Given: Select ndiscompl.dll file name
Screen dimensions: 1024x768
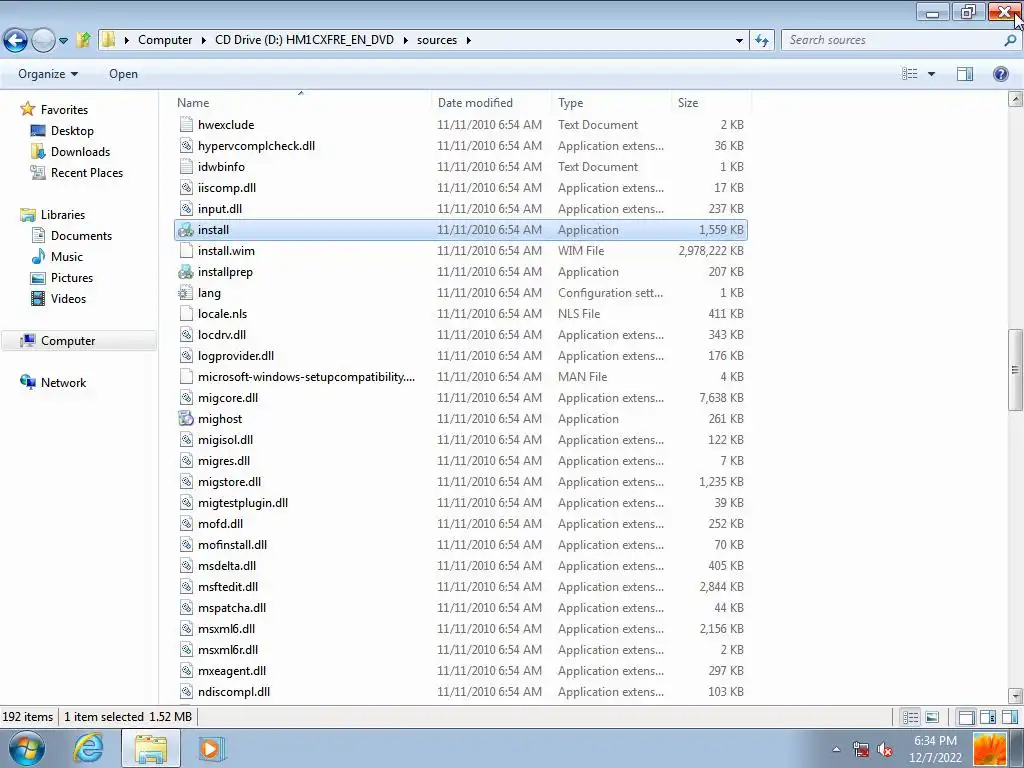Looking at the screenshot, I should [234, 692].
